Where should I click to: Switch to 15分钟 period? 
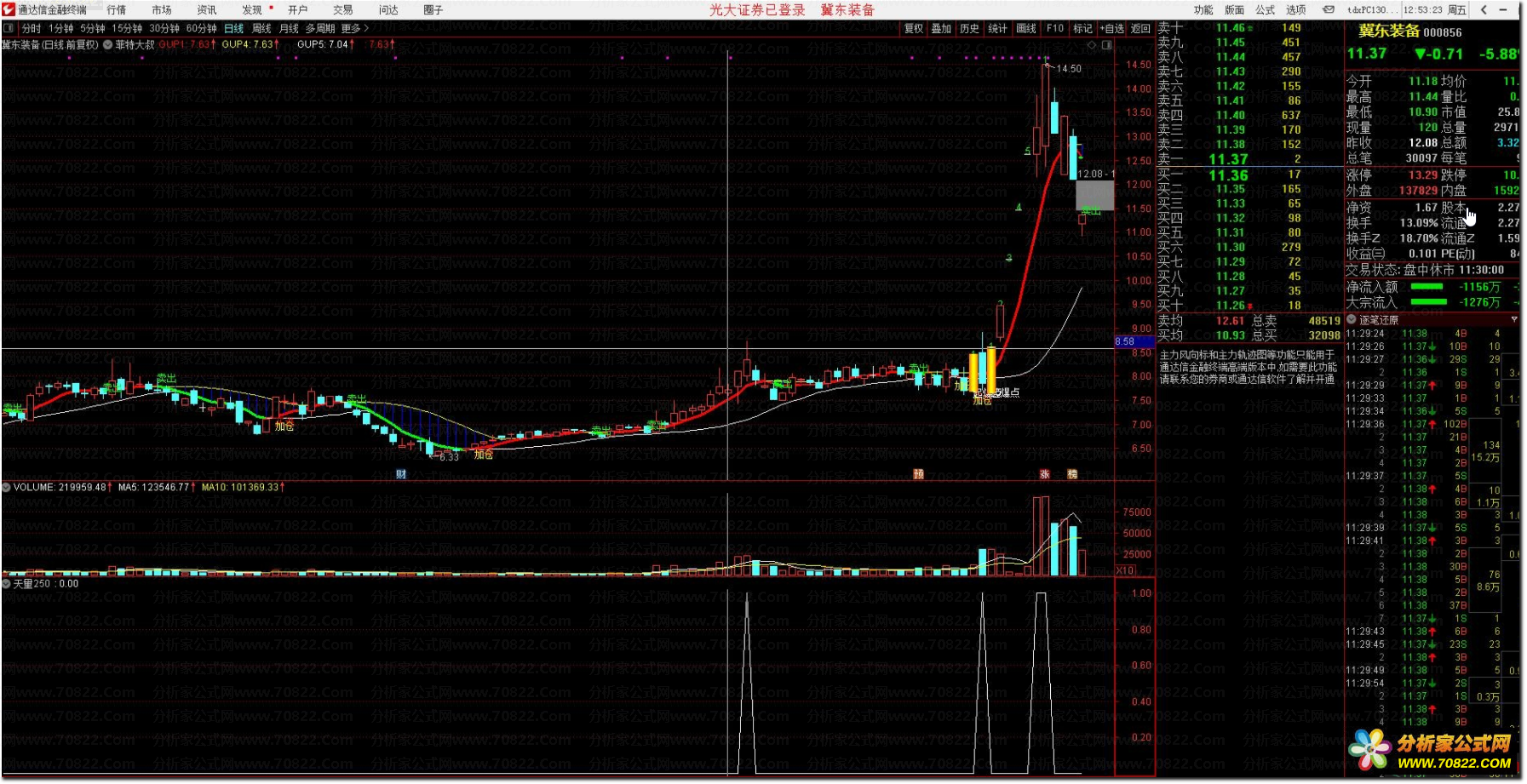click(127, 29)
